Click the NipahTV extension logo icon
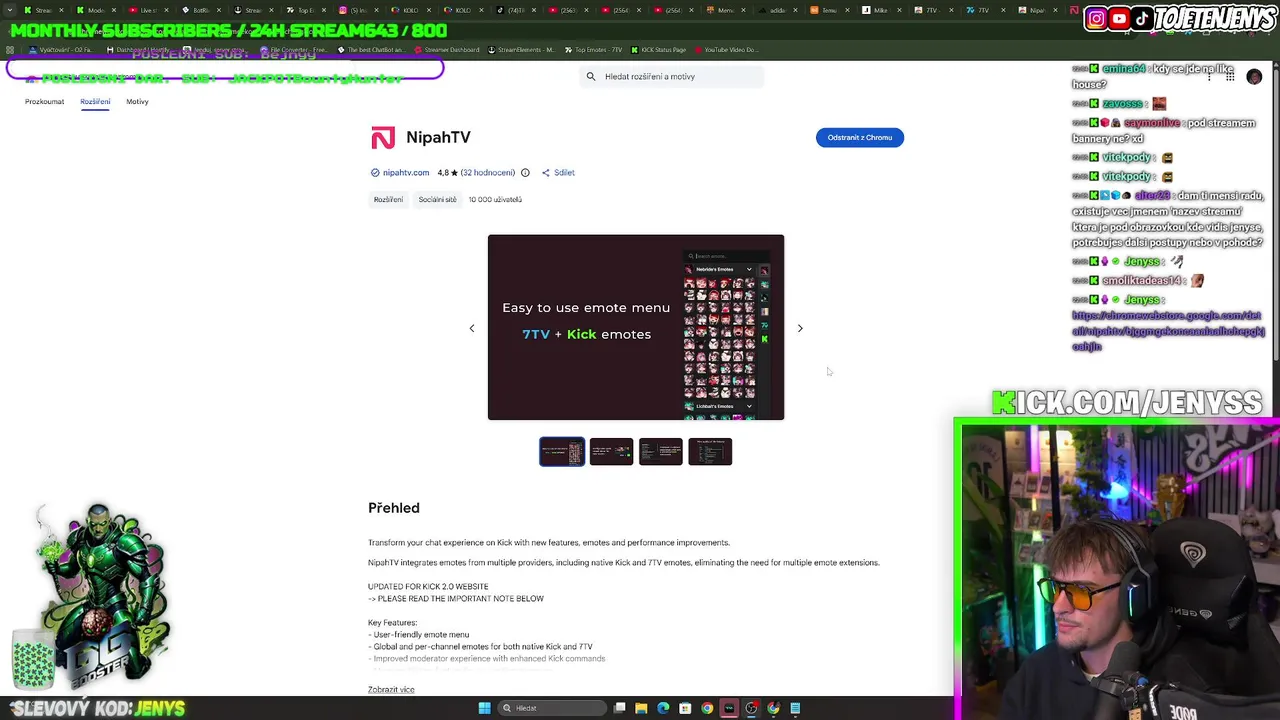 pos(383,138)
